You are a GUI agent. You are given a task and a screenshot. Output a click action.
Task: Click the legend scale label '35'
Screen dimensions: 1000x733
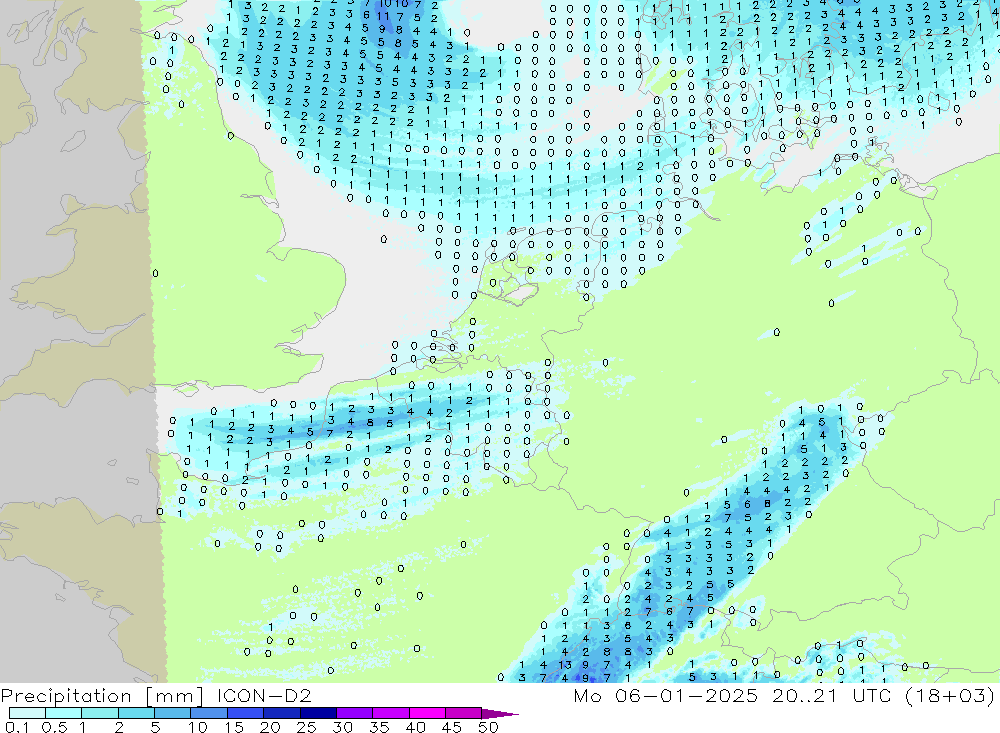click(379, 727)
